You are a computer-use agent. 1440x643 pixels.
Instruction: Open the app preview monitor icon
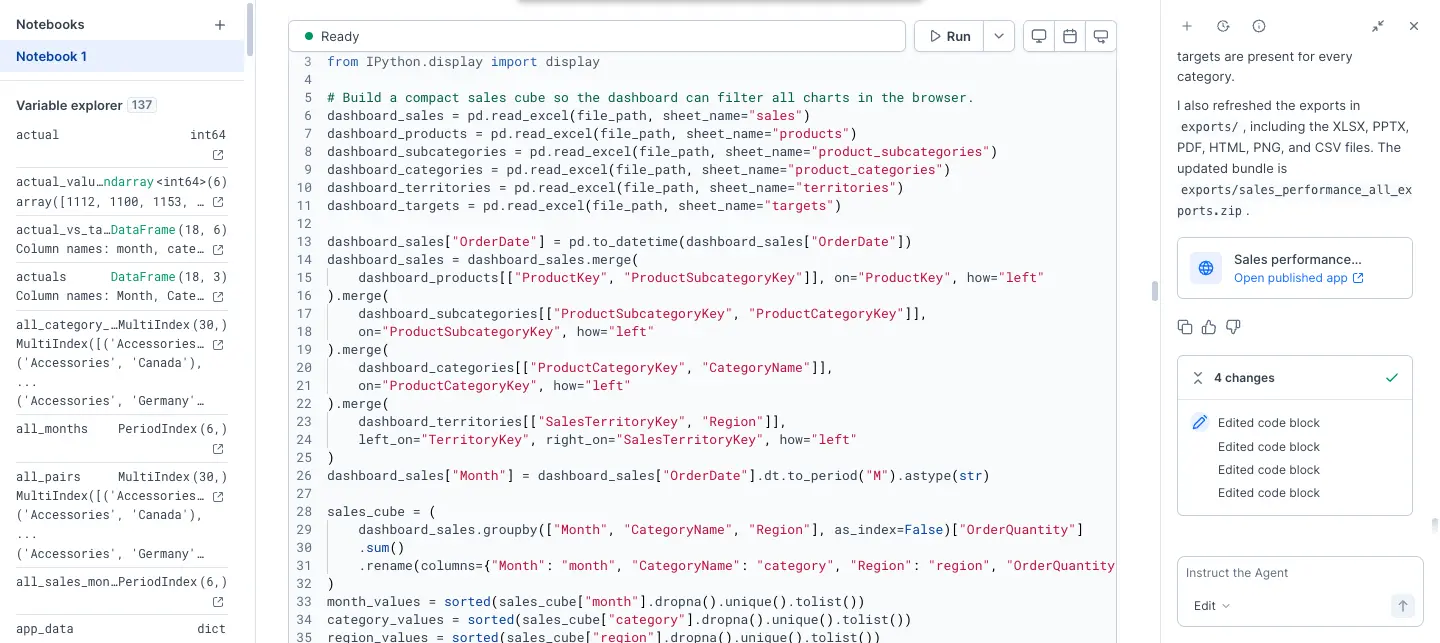point(1039,36)
